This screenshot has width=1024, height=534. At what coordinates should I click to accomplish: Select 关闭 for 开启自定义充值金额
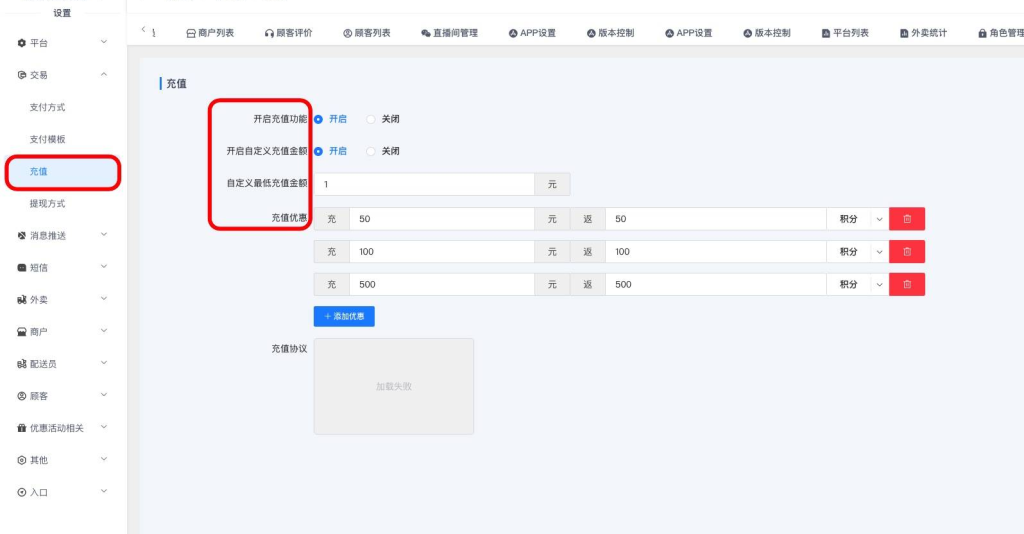point(371,151)
